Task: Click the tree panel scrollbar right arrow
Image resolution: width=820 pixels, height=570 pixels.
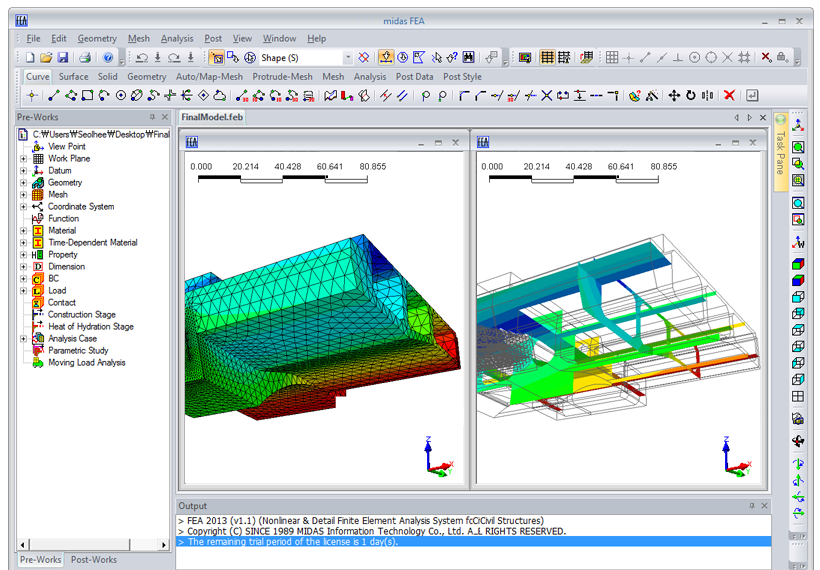Action: point(164,545)
